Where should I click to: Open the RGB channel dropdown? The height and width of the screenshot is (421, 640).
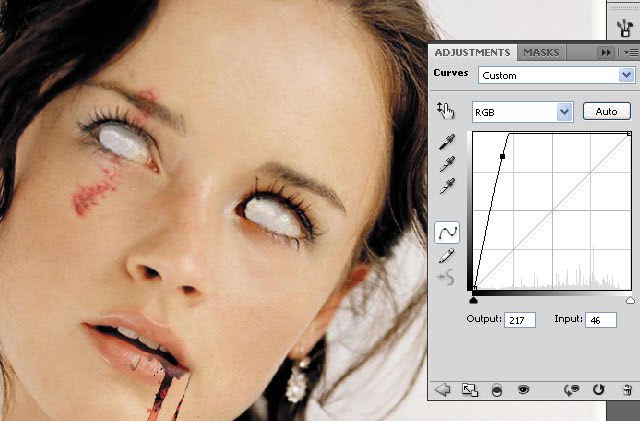click(522, 112)
